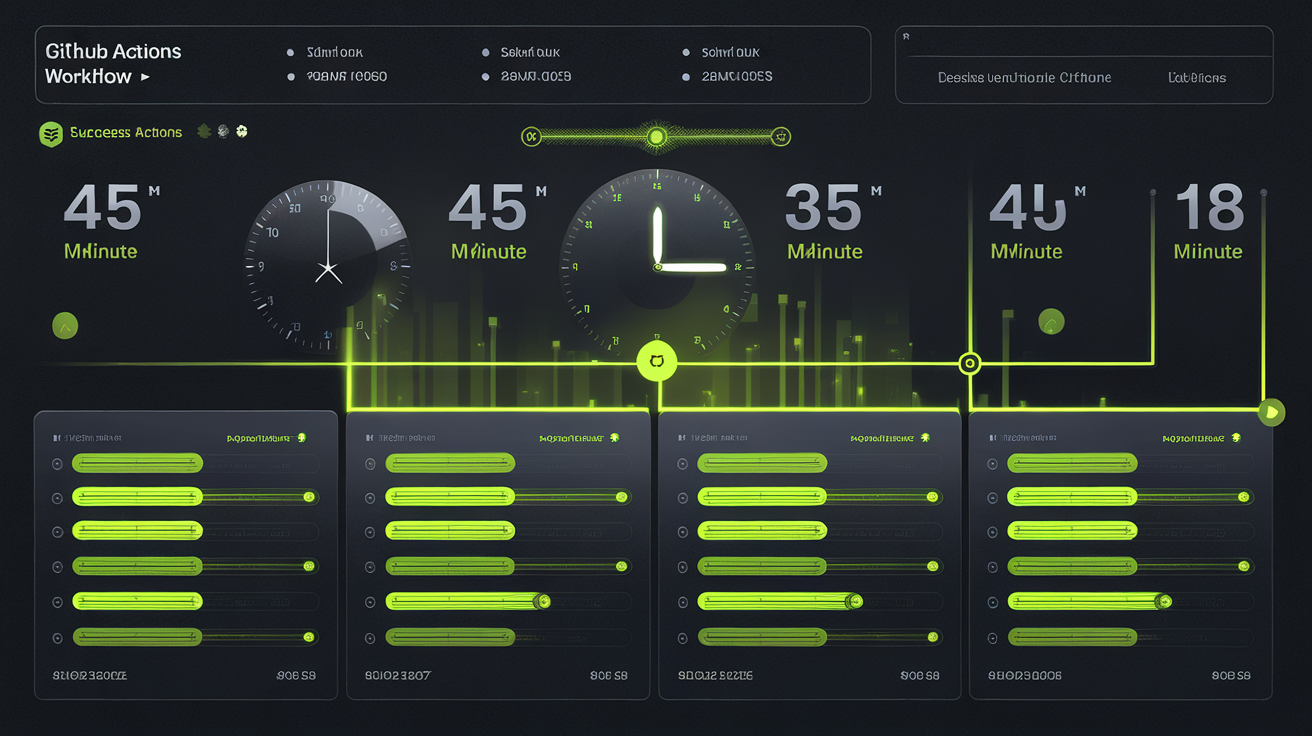
Task: Click the pause-like icon in the first panel header
Action: [x=57, y=438]
